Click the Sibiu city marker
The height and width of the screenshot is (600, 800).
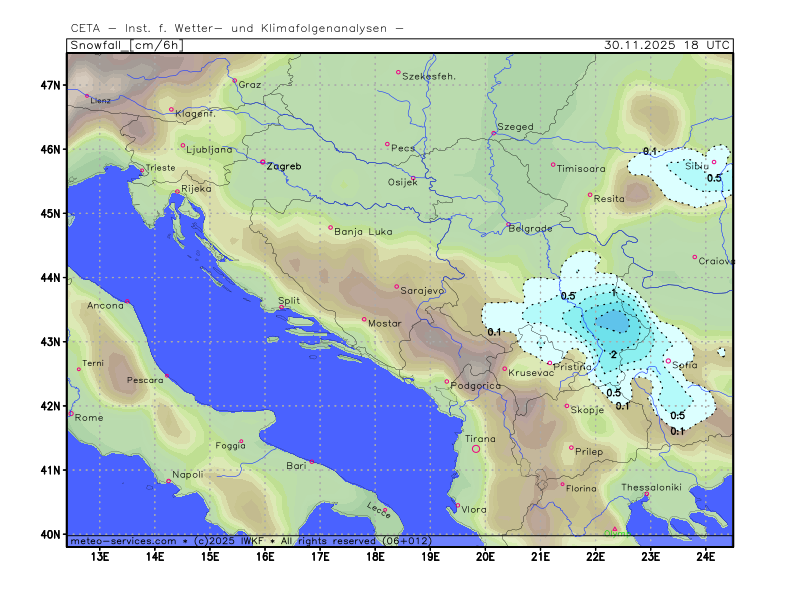tap(714, 162)
